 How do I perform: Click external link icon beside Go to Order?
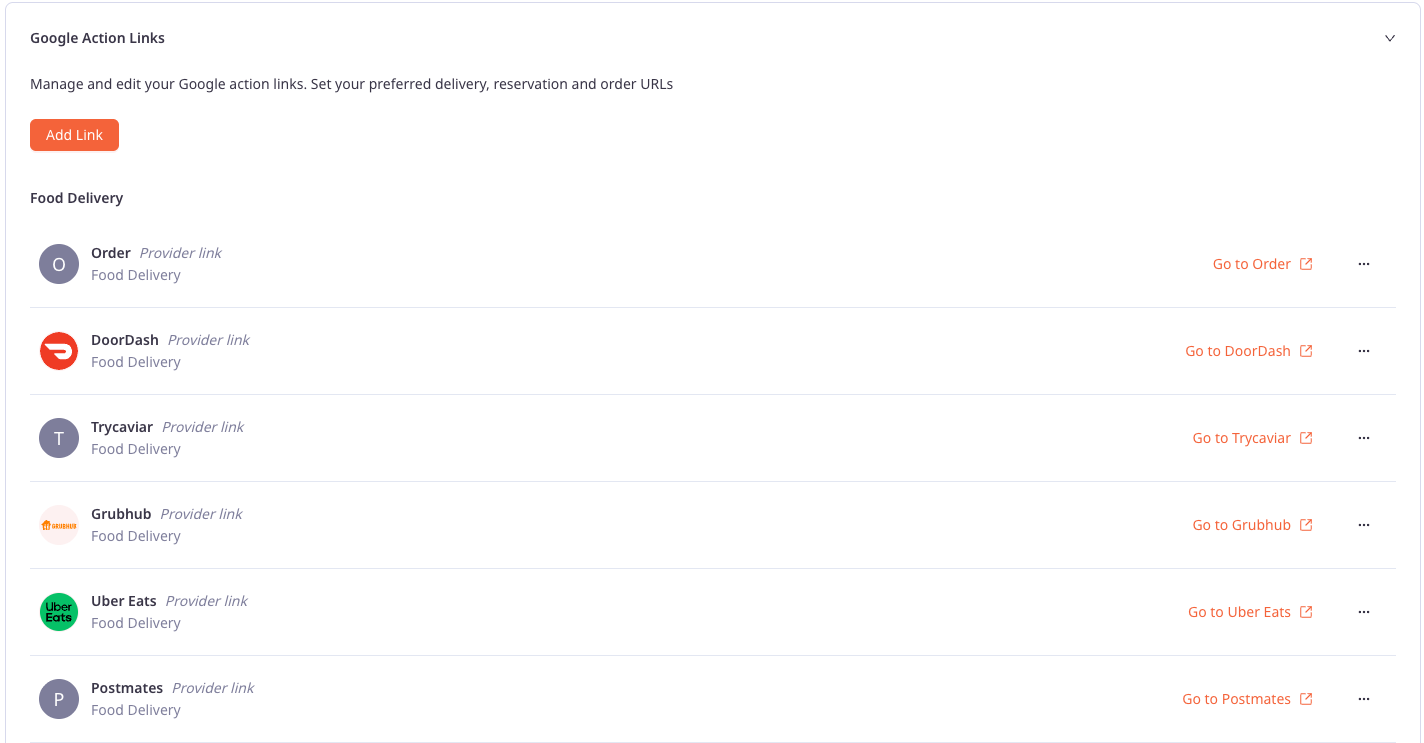coord(1306,264)
